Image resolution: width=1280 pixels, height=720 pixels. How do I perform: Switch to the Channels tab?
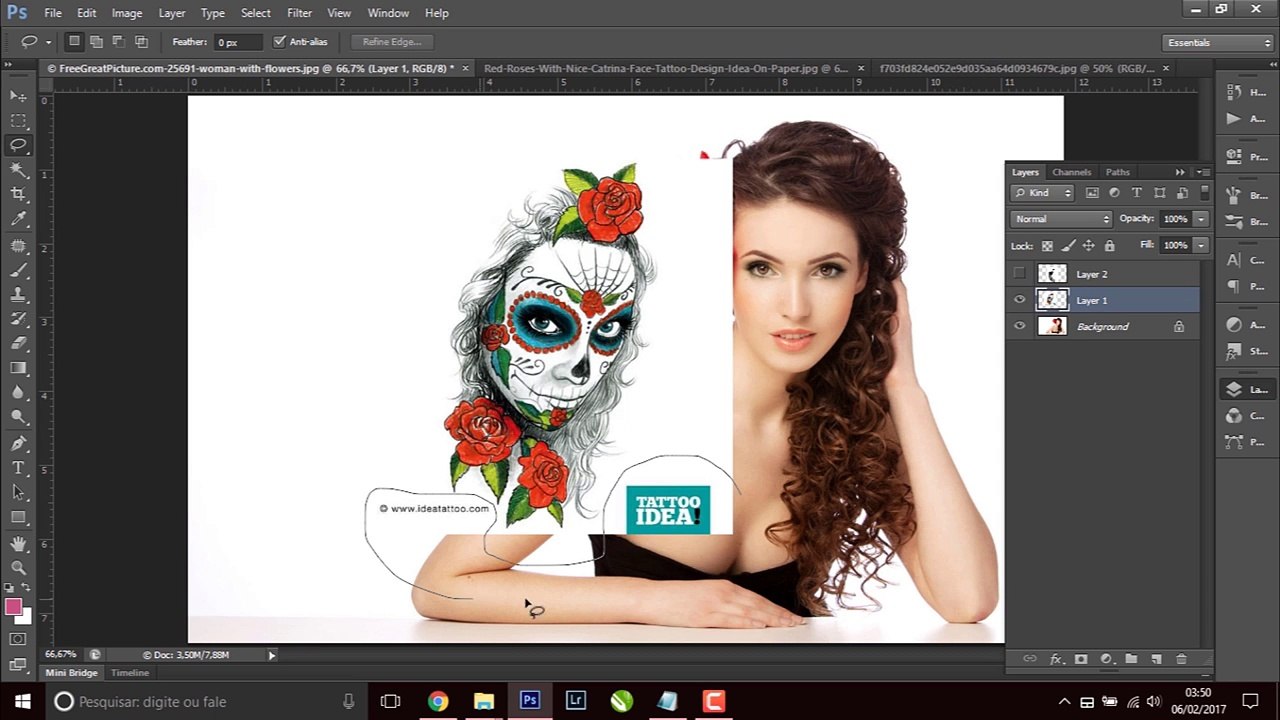[1071, 172]
